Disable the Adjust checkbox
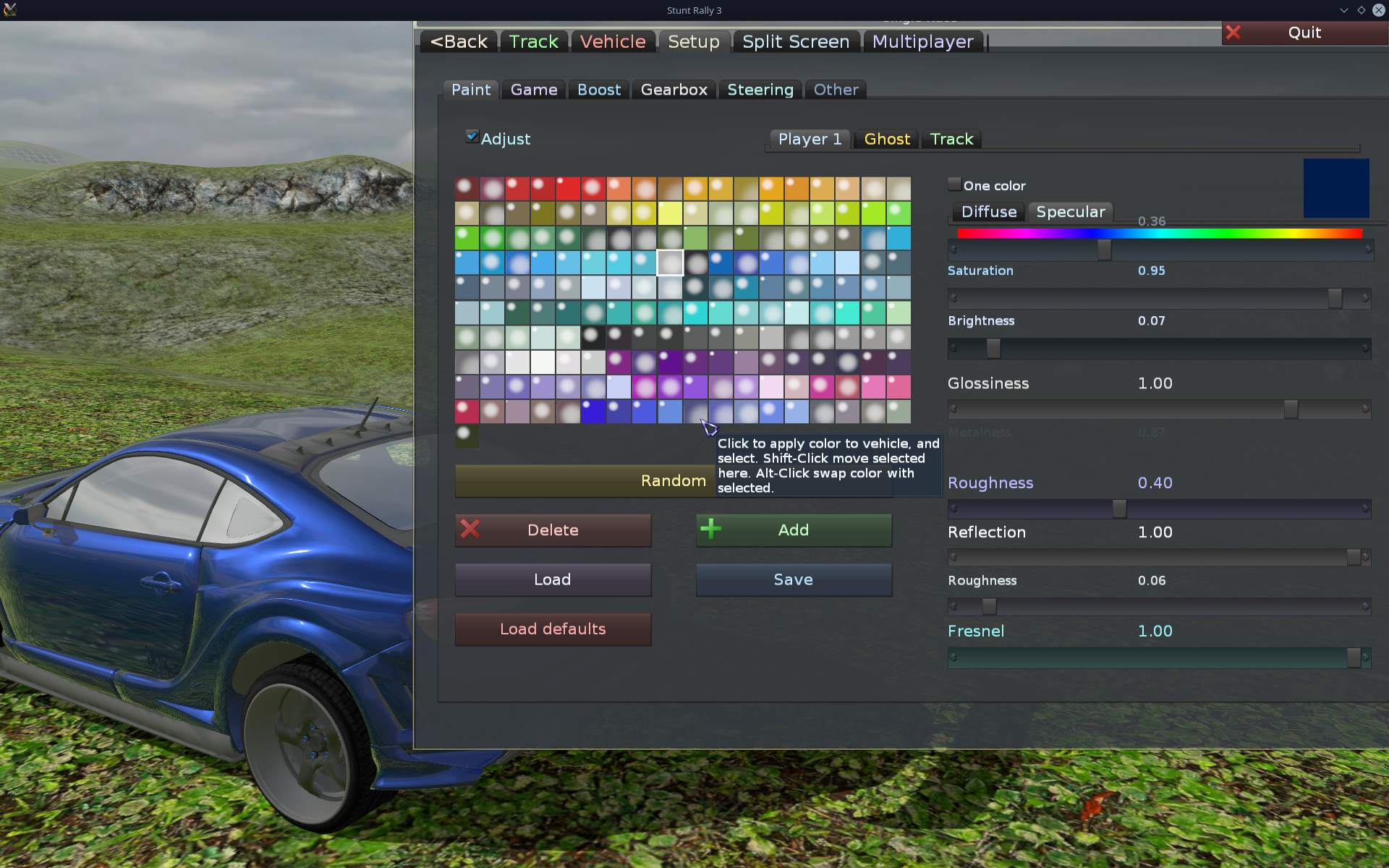The image size is (1389, 868). 472,137
